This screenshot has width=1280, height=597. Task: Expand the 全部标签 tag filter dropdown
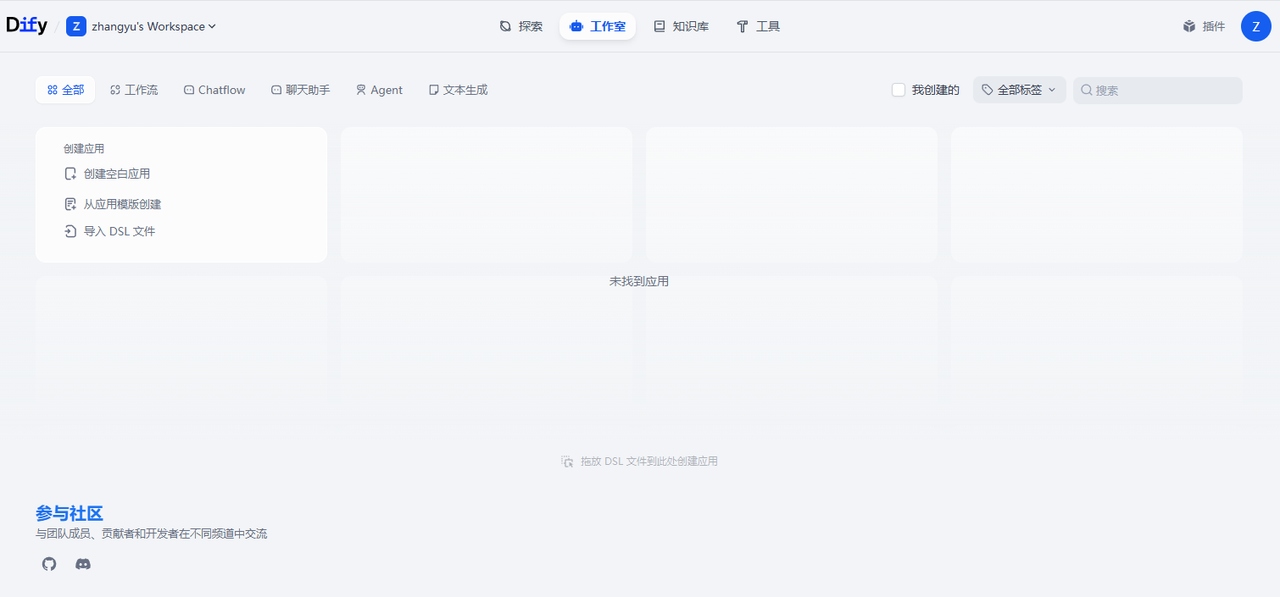coord(1019,90)
